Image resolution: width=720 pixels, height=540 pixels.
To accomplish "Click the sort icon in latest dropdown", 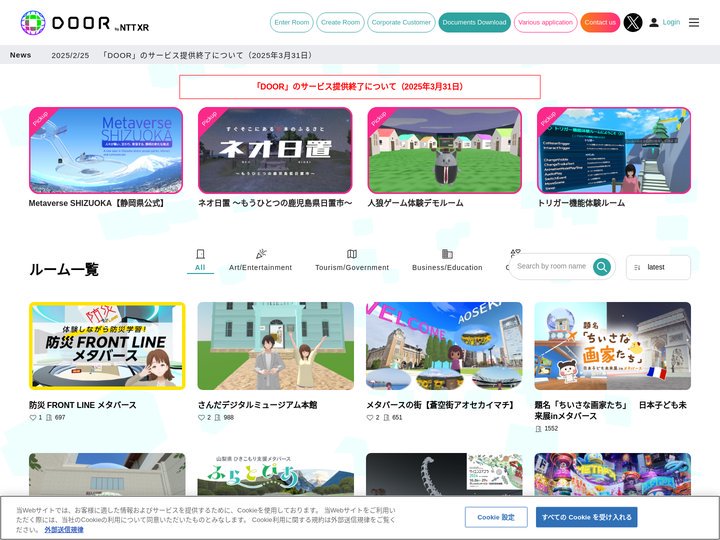I will tap(637, 267).
